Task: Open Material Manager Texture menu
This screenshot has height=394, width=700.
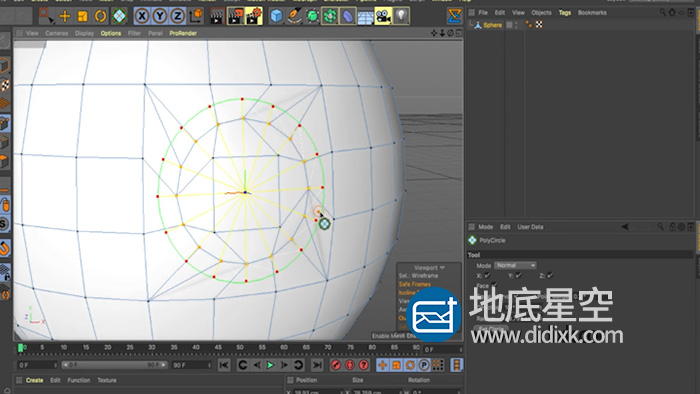Action: (x=107, y=380)
